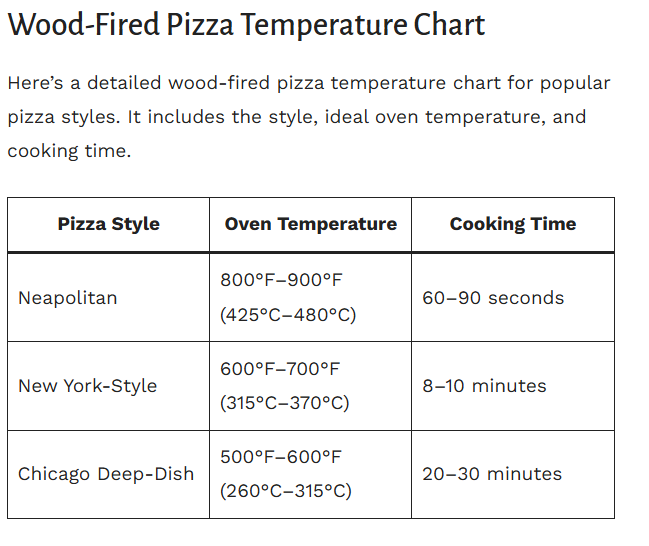Click the 8–10 minutes cooking time
The height and width of the screenshot is (546, 649).
click(484, 386)
